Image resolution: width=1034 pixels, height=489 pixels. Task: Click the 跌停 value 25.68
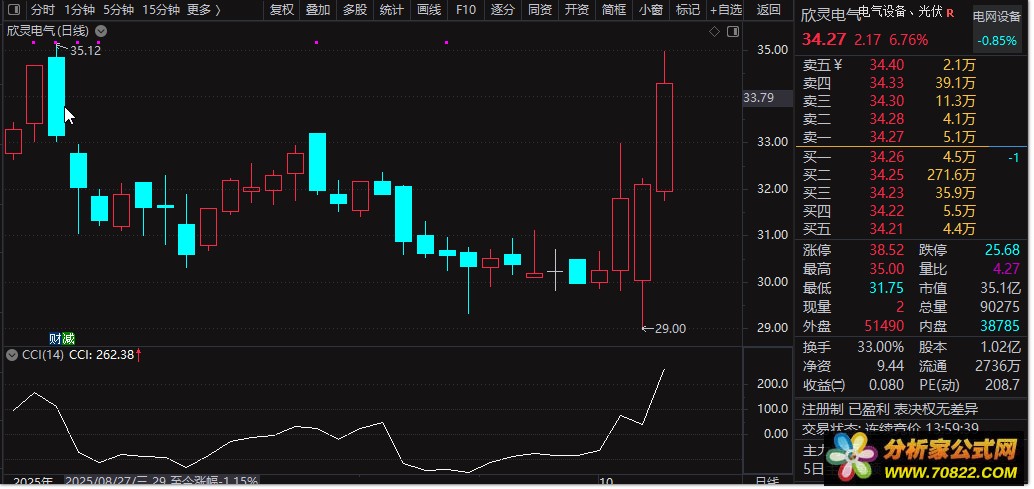(x=1002, y=250)
